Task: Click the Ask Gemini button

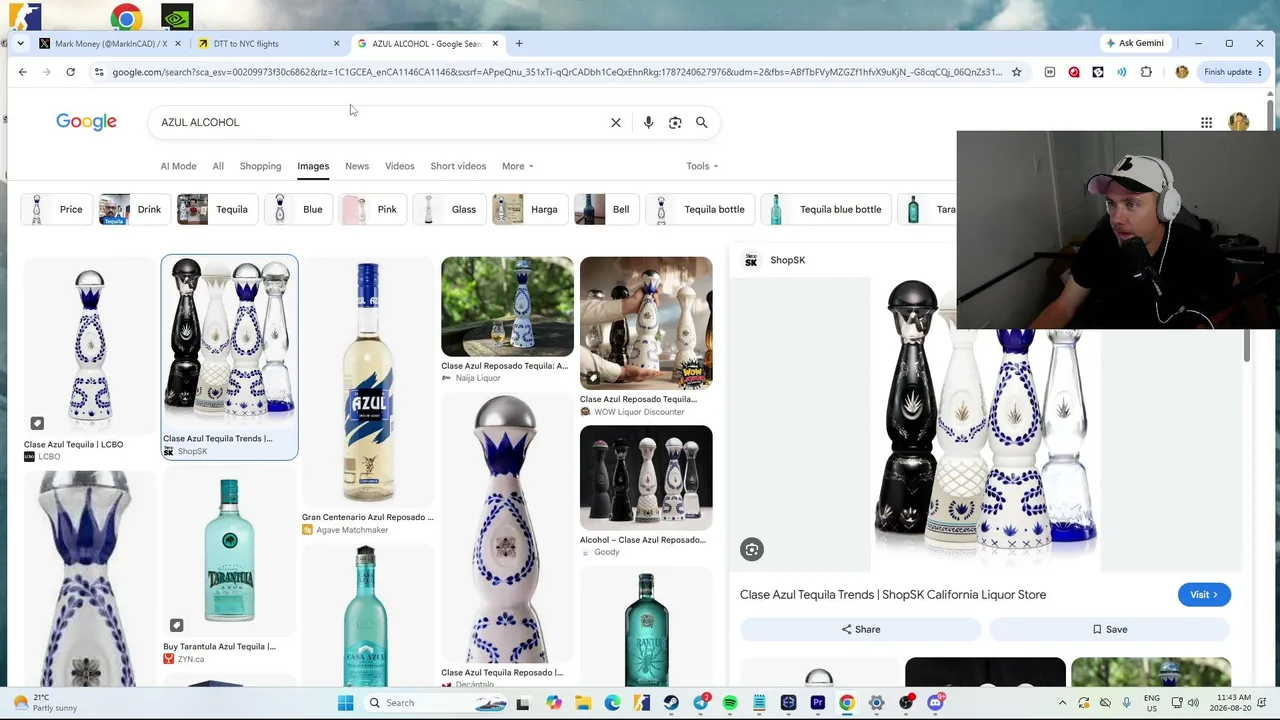Action: pyautogui.click(x=1134, y=43)
